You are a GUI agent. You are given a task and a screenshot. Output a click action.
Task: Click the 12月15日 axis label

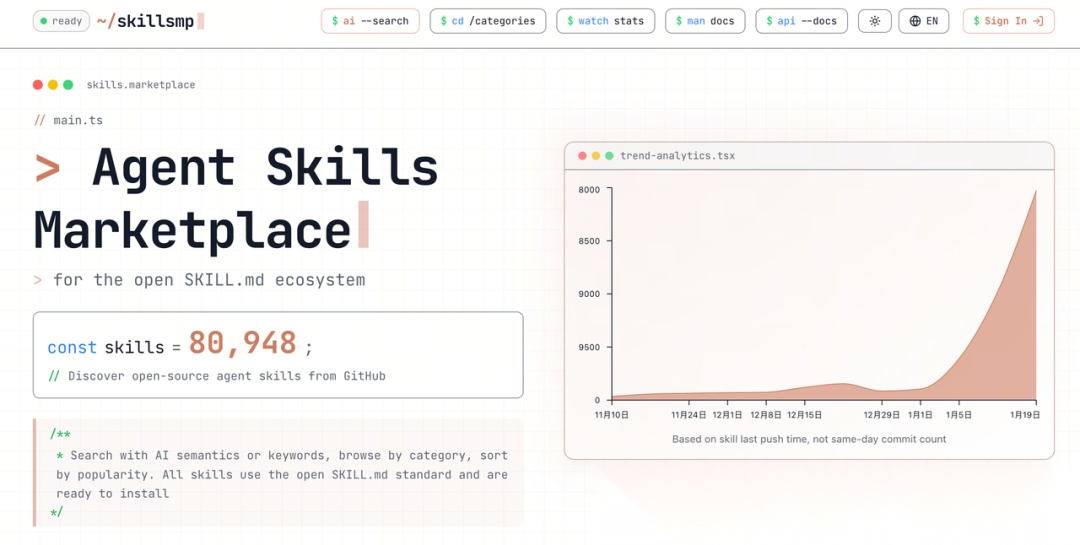point(804,415)
